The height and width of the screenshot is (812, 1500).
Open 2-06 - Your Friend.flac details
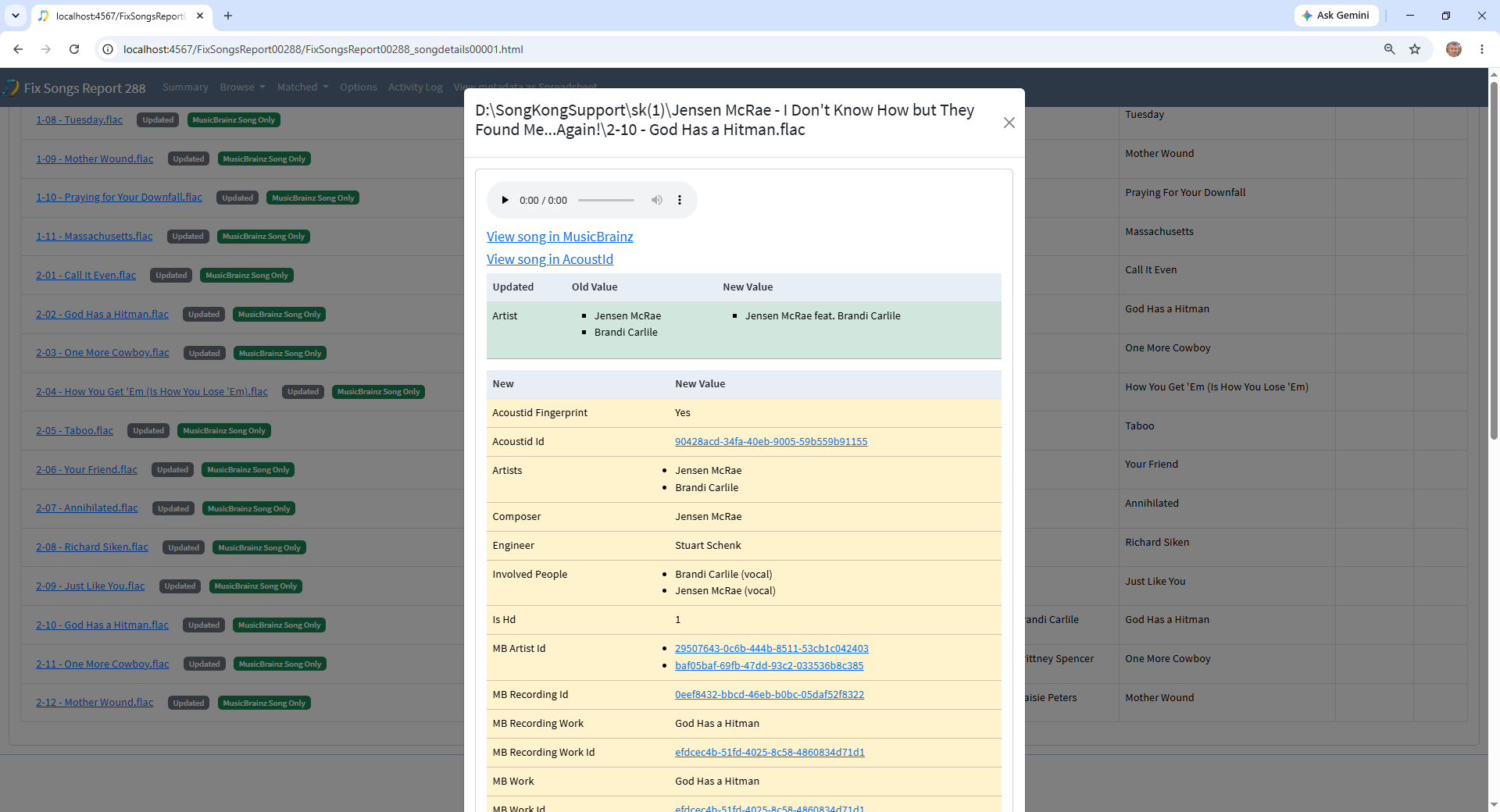coord(87,470)
